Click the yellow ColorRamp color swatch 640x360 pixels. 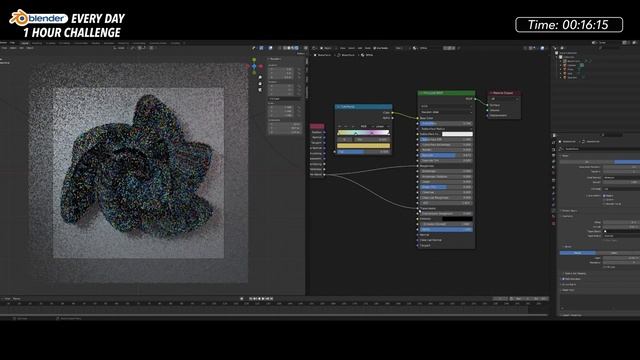tap(363, 146)
